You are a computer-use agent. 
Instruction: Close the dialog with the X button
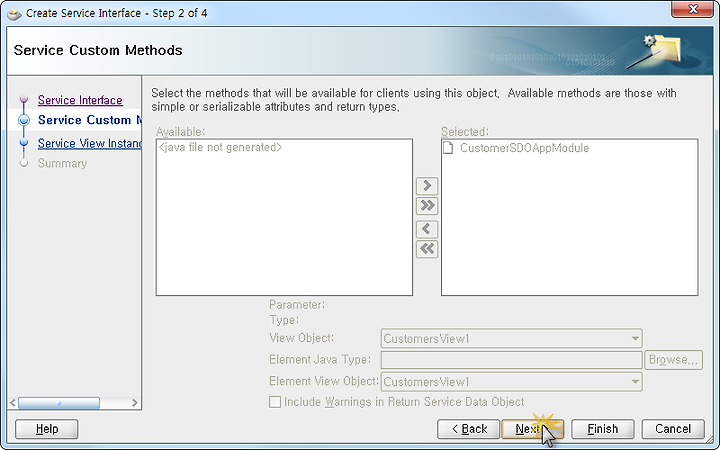[x=693, y=9]
